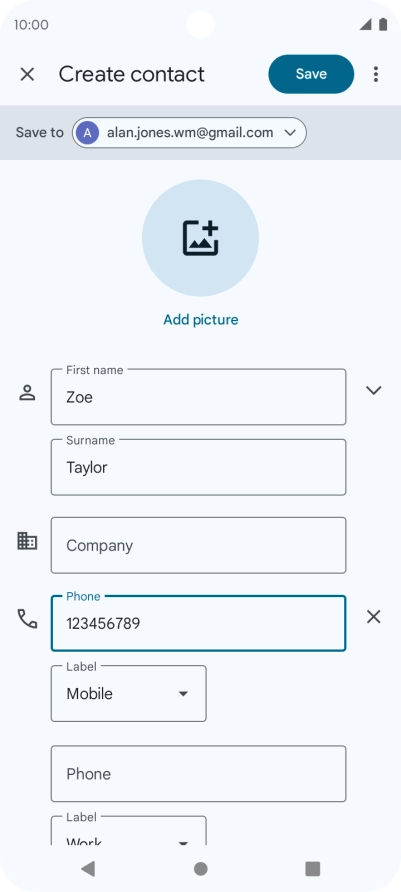Clear the phone number with X icon
Viewport: 401px width, 892px height.
coord(373,617)
